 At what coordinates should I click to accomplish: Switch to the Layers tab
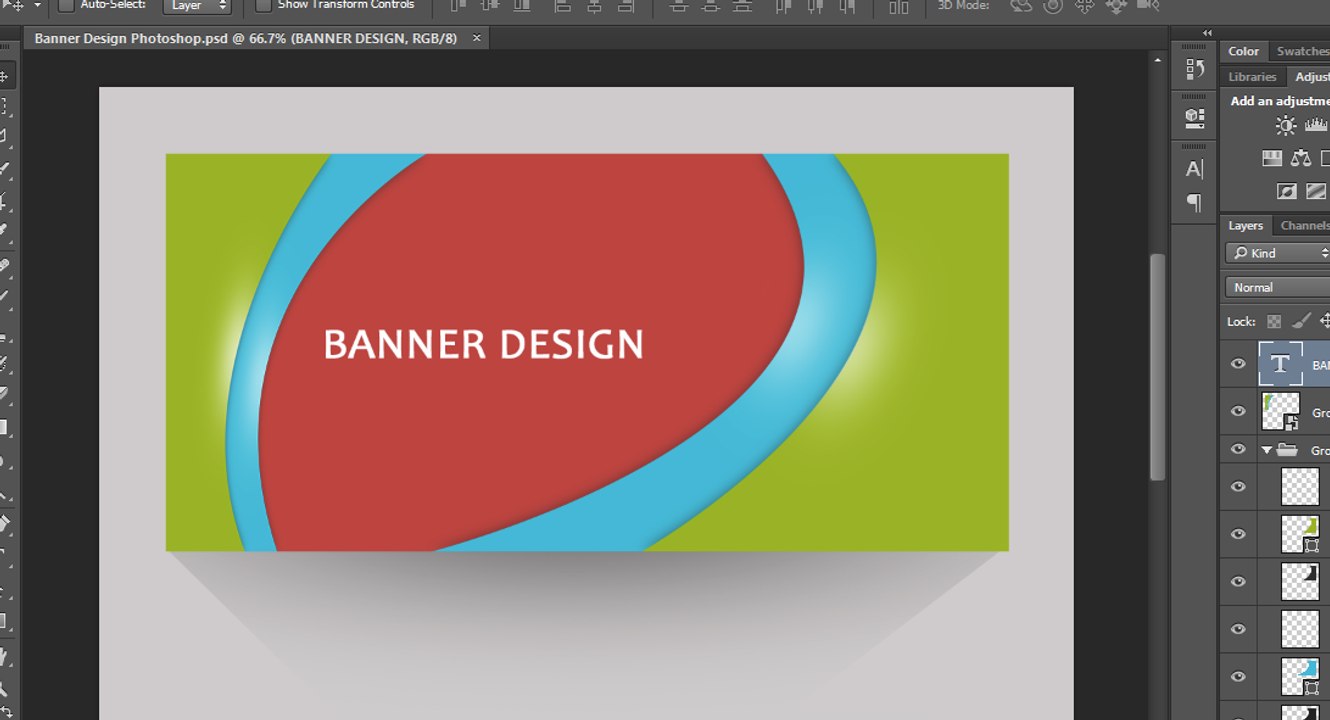click(1246, 225)
